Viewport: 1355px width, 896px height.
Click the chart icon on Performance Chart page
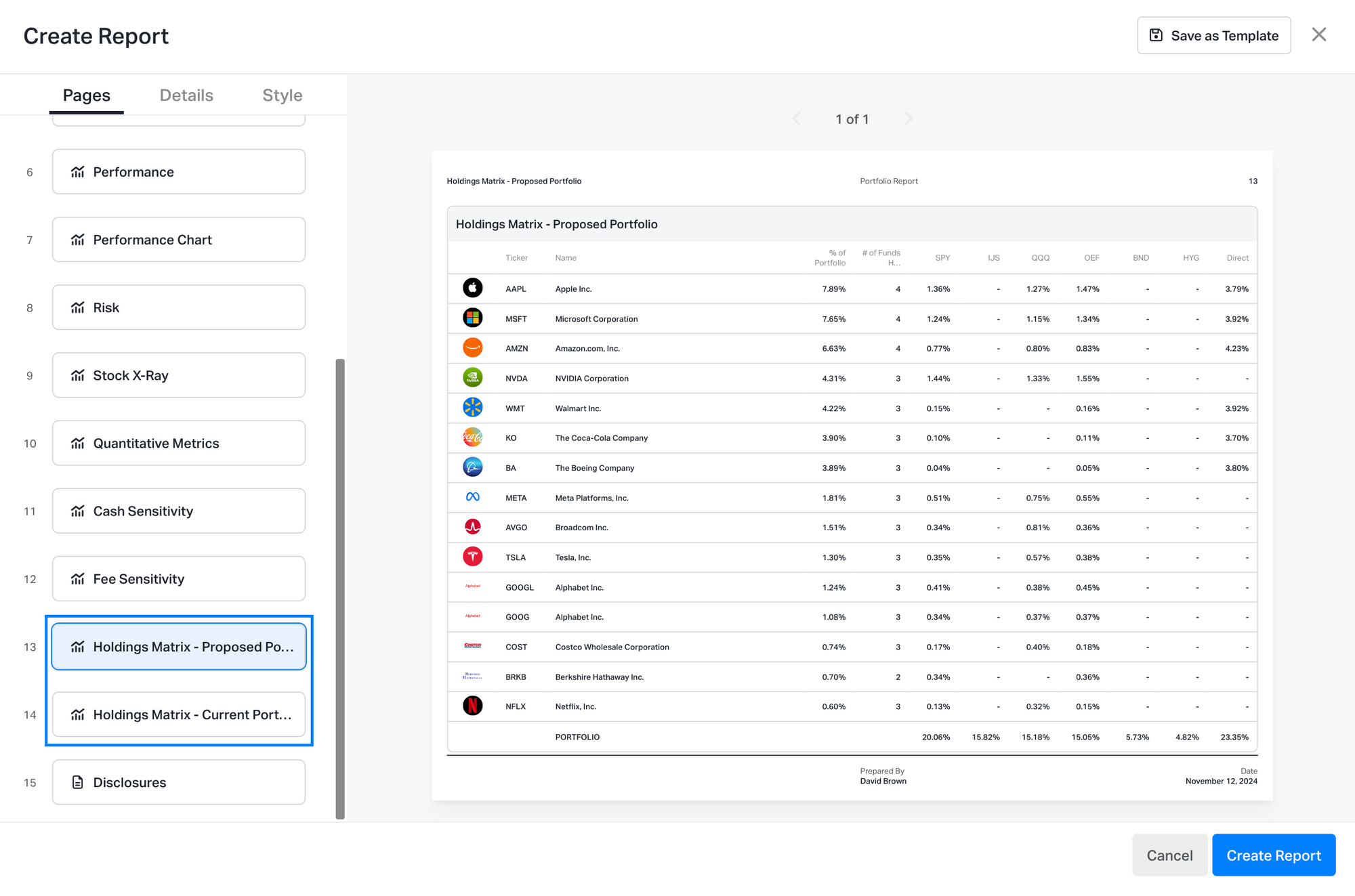[78, 240]
